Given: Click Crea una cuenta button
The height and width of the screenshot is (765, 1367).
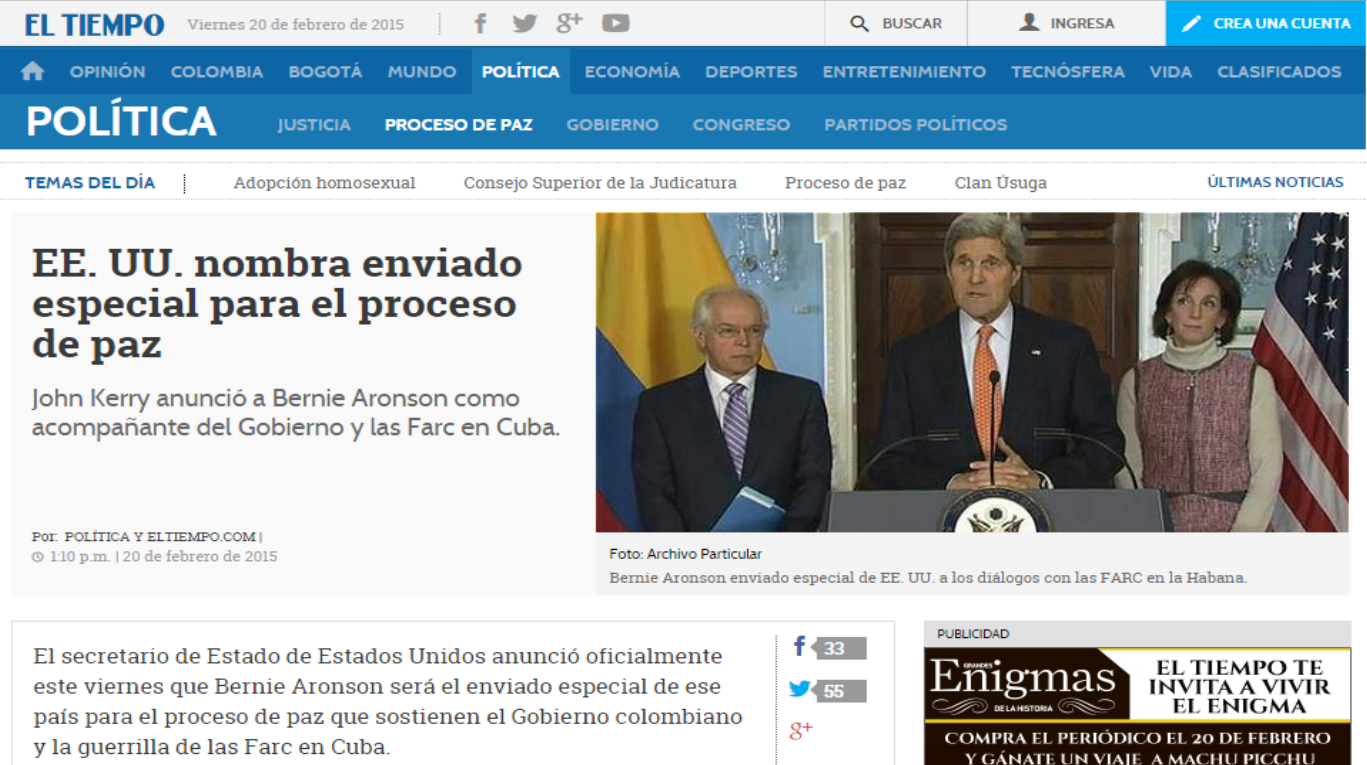Looking at the screenshot, I should click(x=1266, y=23).
